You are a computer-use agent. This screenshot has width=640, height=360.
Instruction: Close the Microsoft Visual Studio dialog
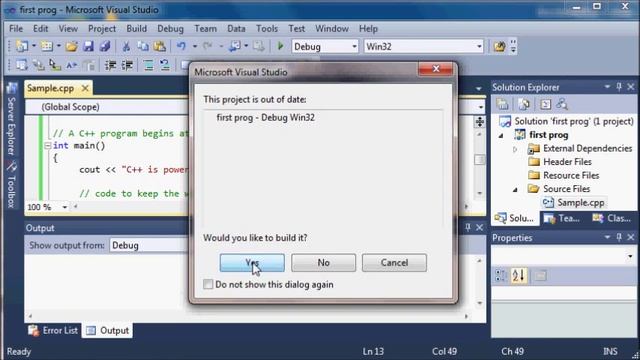436,69
